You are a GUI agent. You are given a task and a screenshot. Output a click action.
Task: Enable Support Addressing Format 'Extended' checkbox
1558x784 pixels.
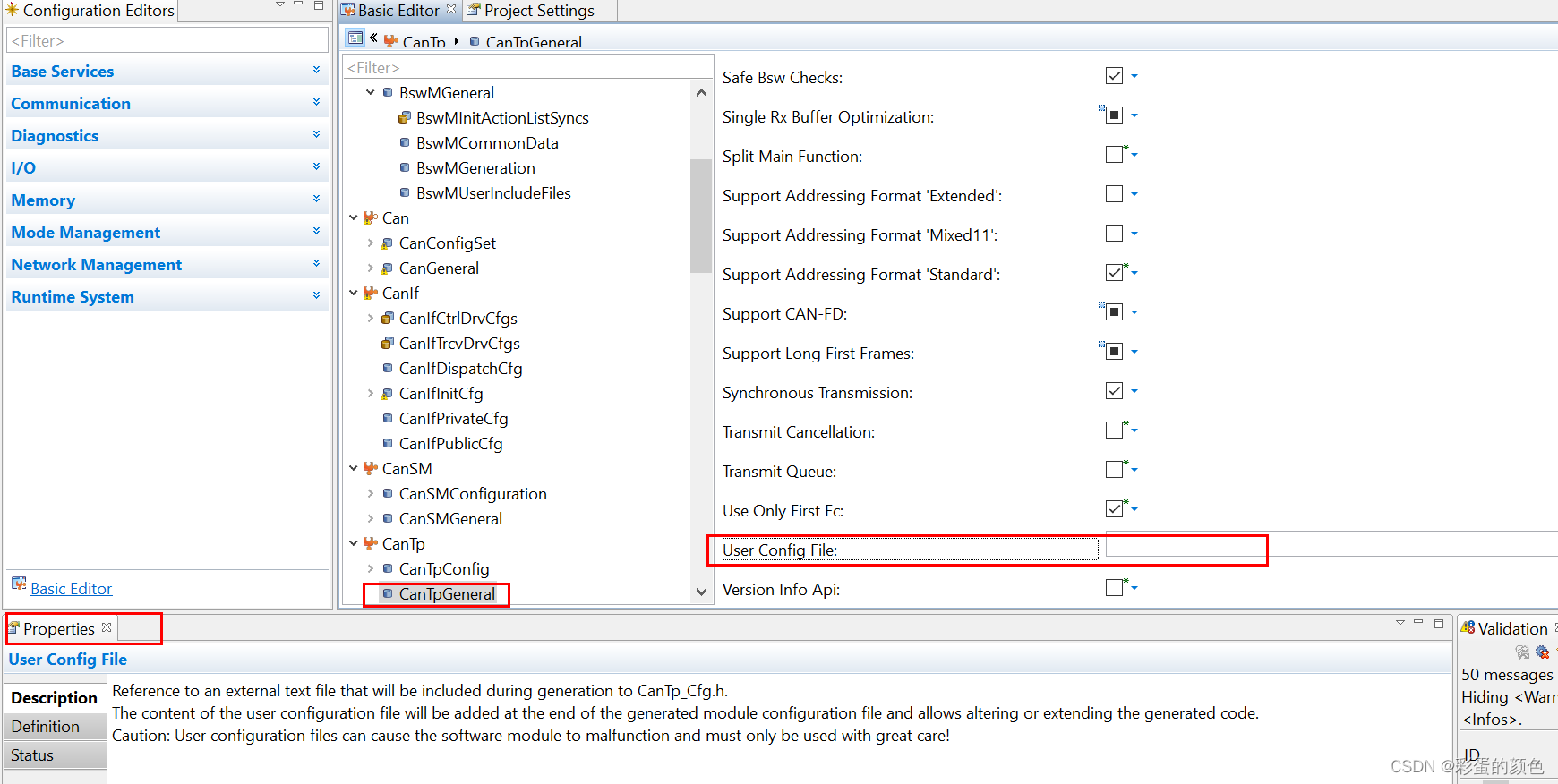1114,194
